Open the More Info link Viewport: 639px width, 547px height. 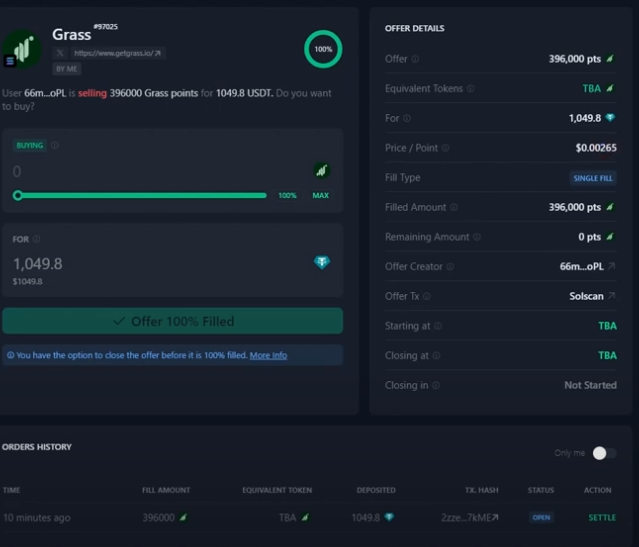268,355
